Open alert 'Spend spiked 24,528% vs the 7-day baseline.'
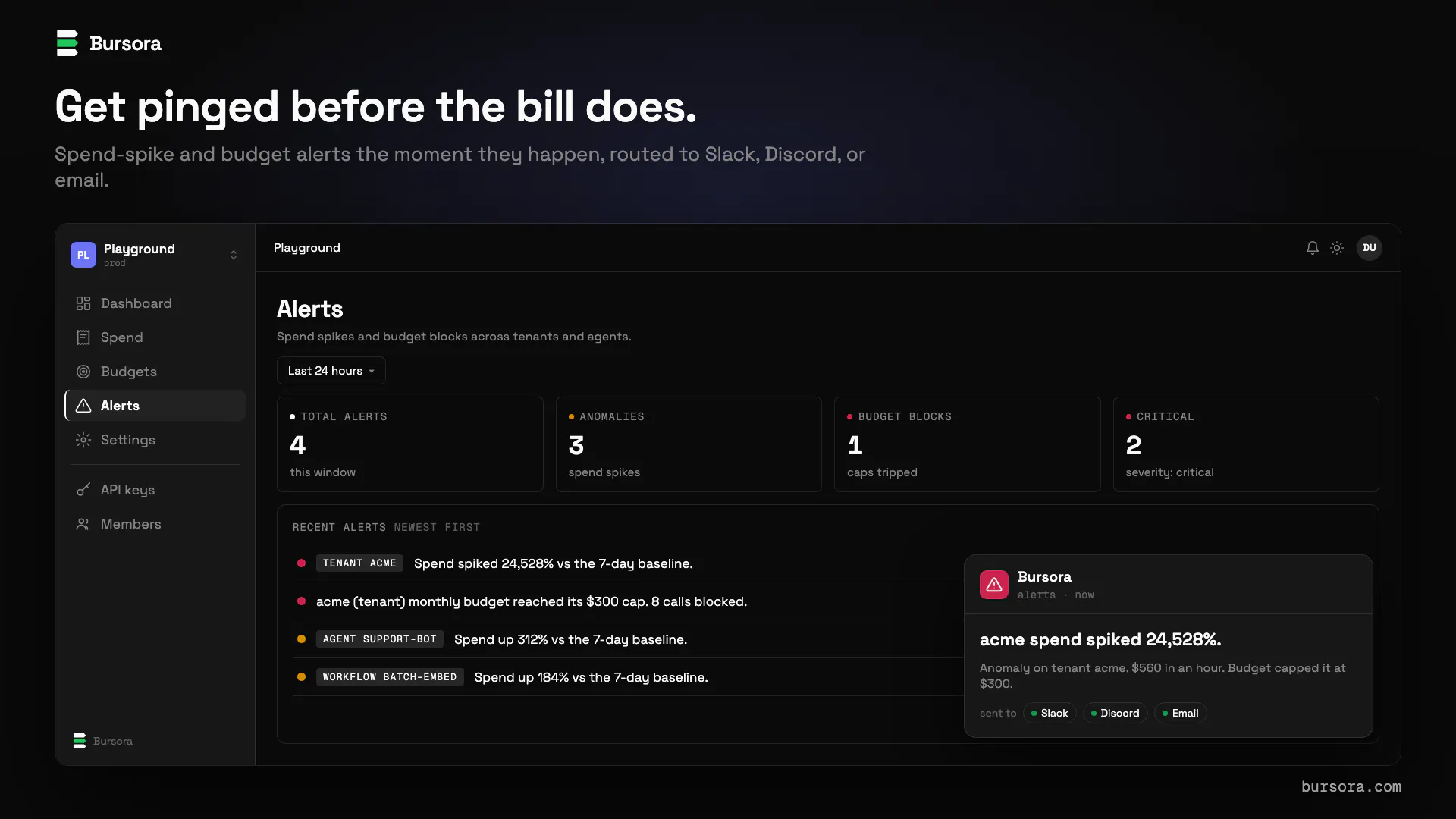This screenshot has width=1456, height=819. click(553, 563)
